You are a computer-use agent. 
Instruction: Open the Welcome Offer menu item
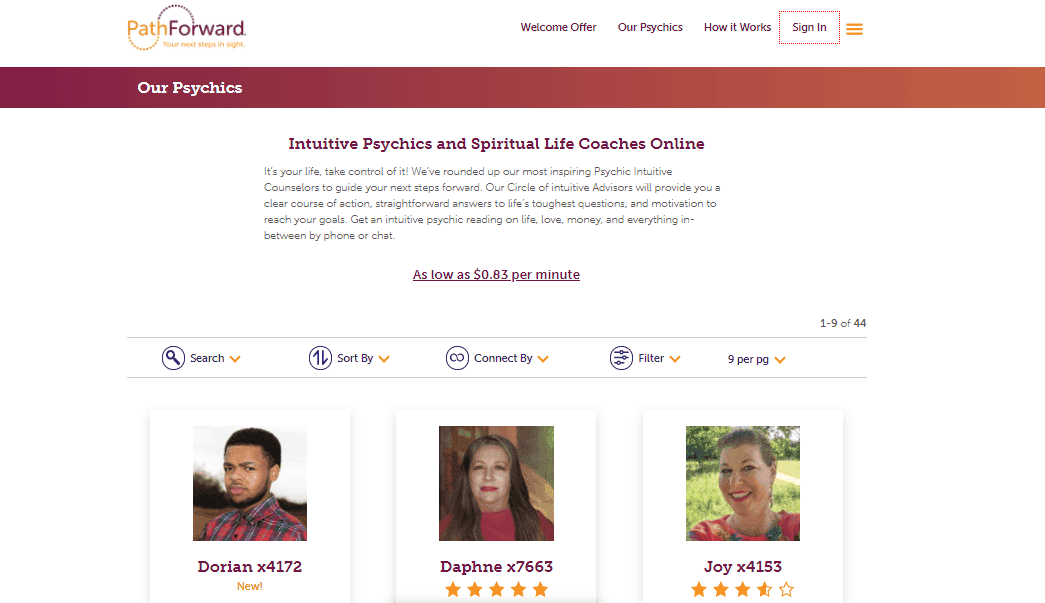[x=558, y=27]
